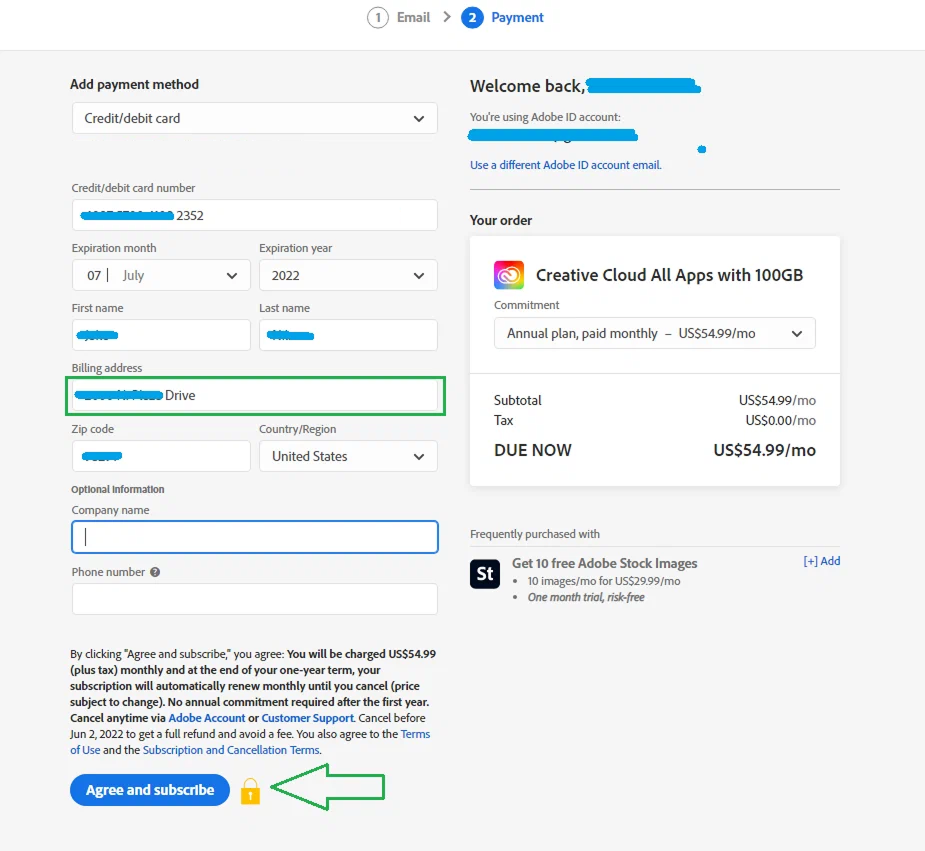Focus the Company name field
Image resolution: width=925 pixels, height=851 pixels.
(255, 537)
